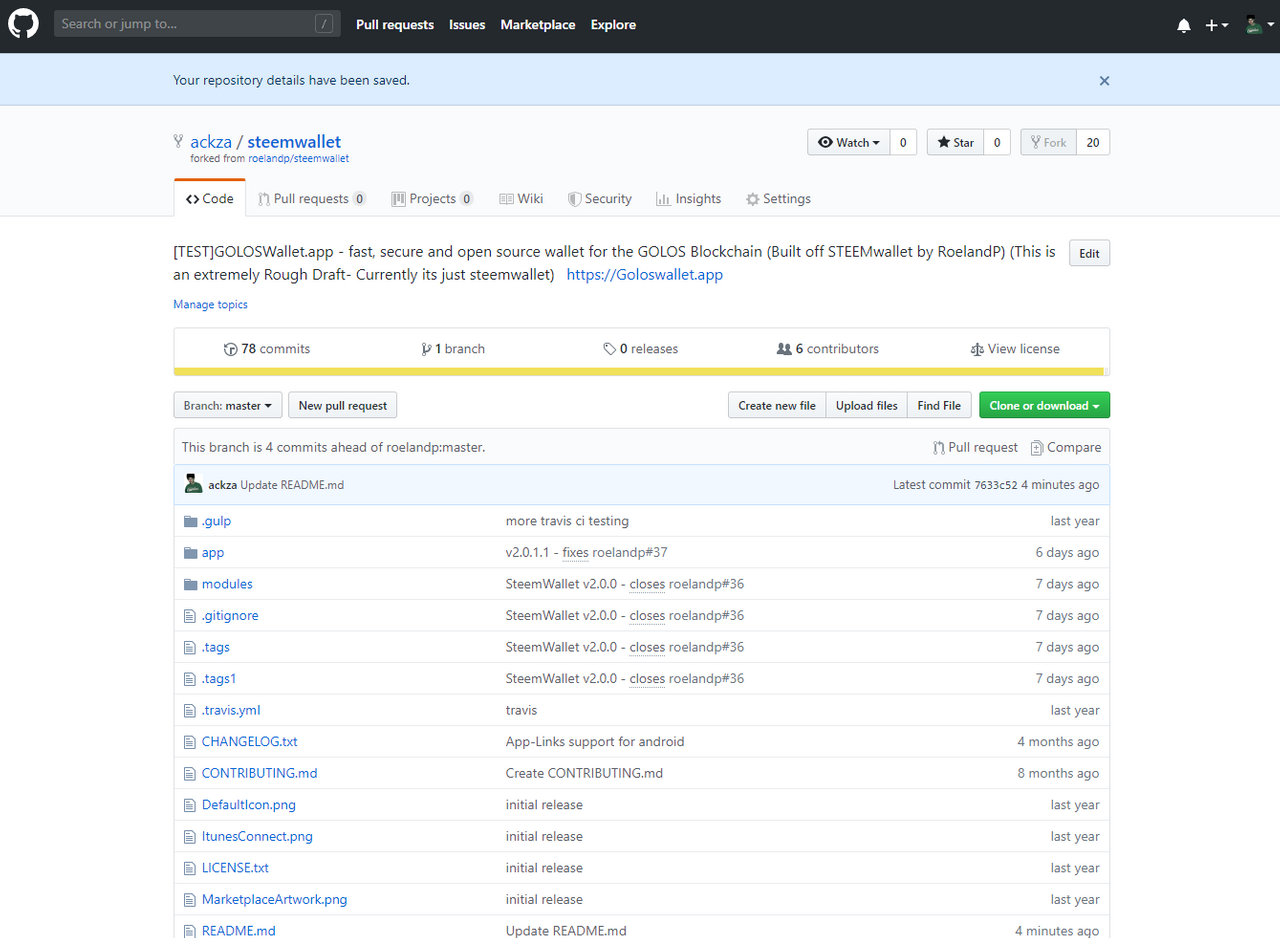View the 78 commits history
This screenshot has width=1280, height=938.
point(267,349)
